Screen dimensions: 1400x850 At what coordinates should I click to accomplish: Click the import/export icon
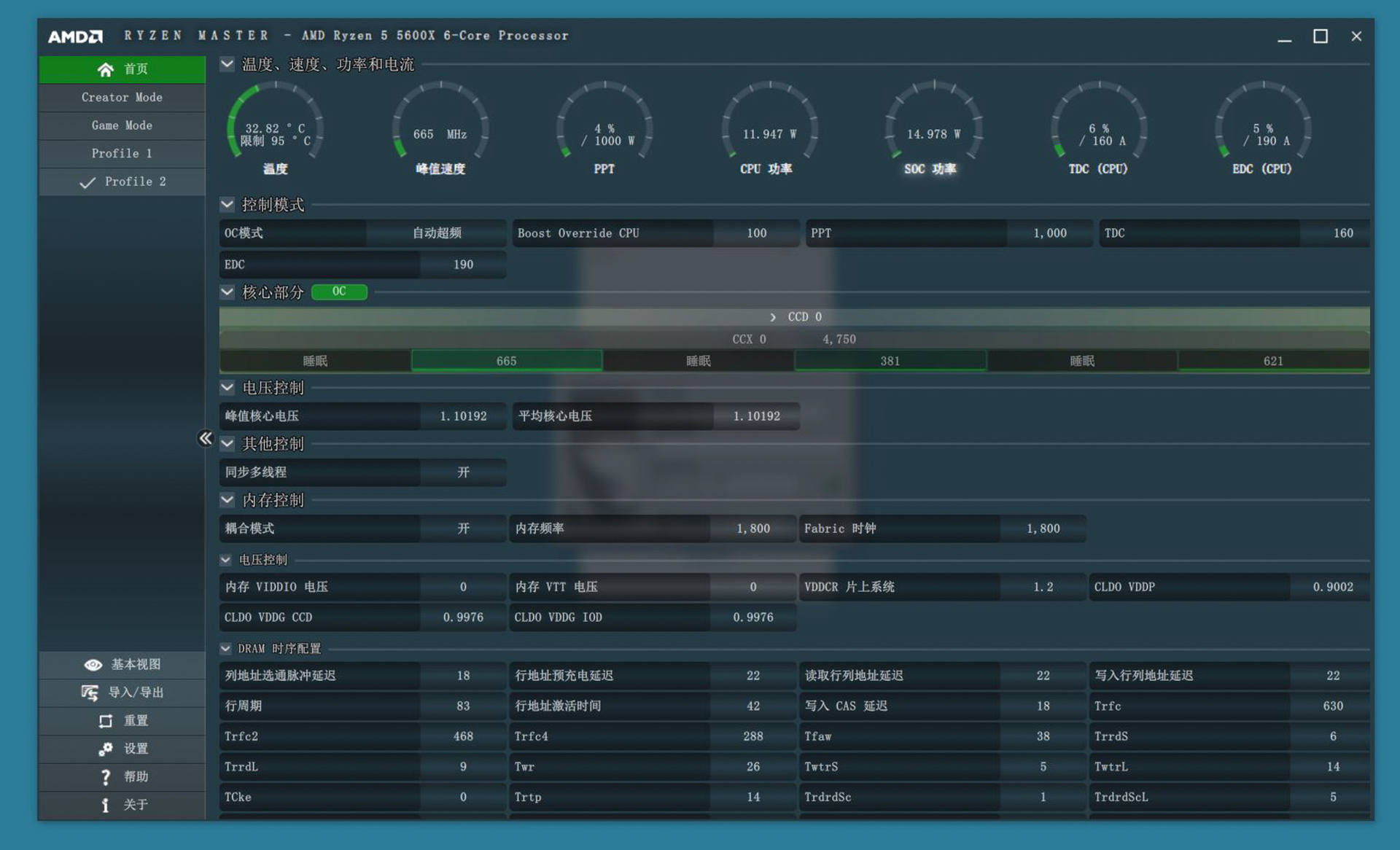[90, 693]
